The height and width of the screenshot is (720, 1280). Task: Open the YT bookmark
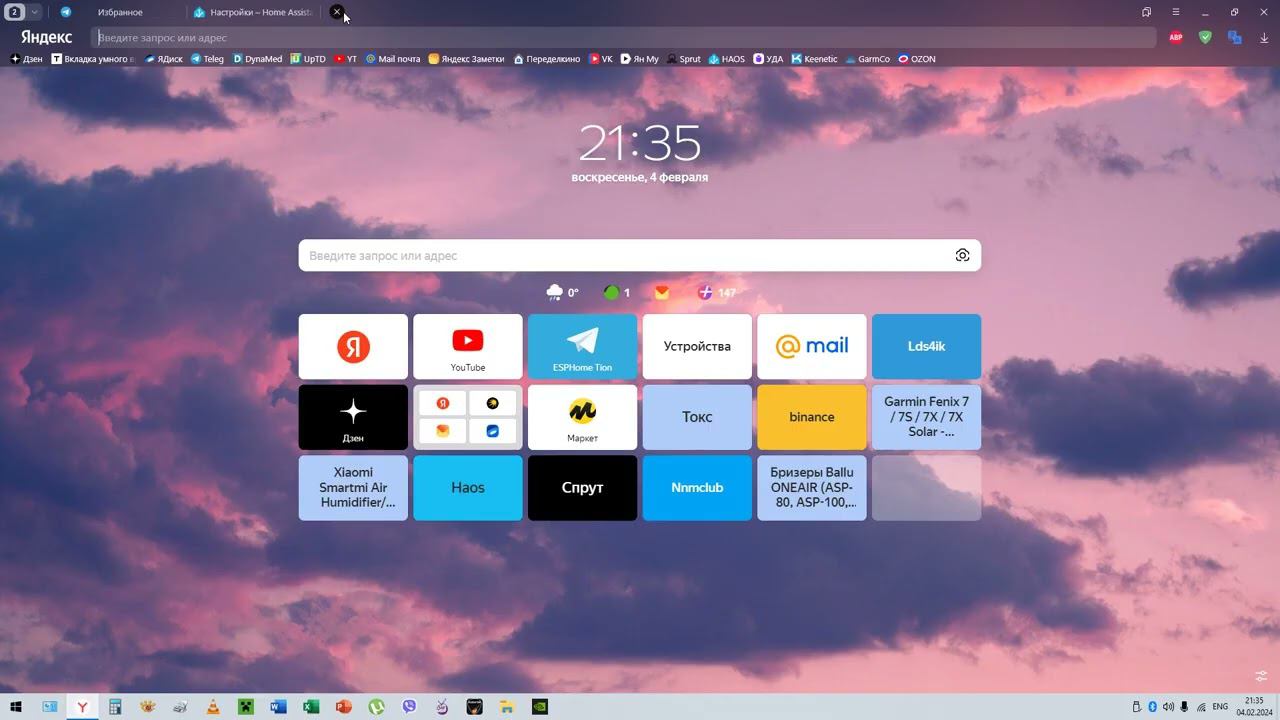(346, 59)
